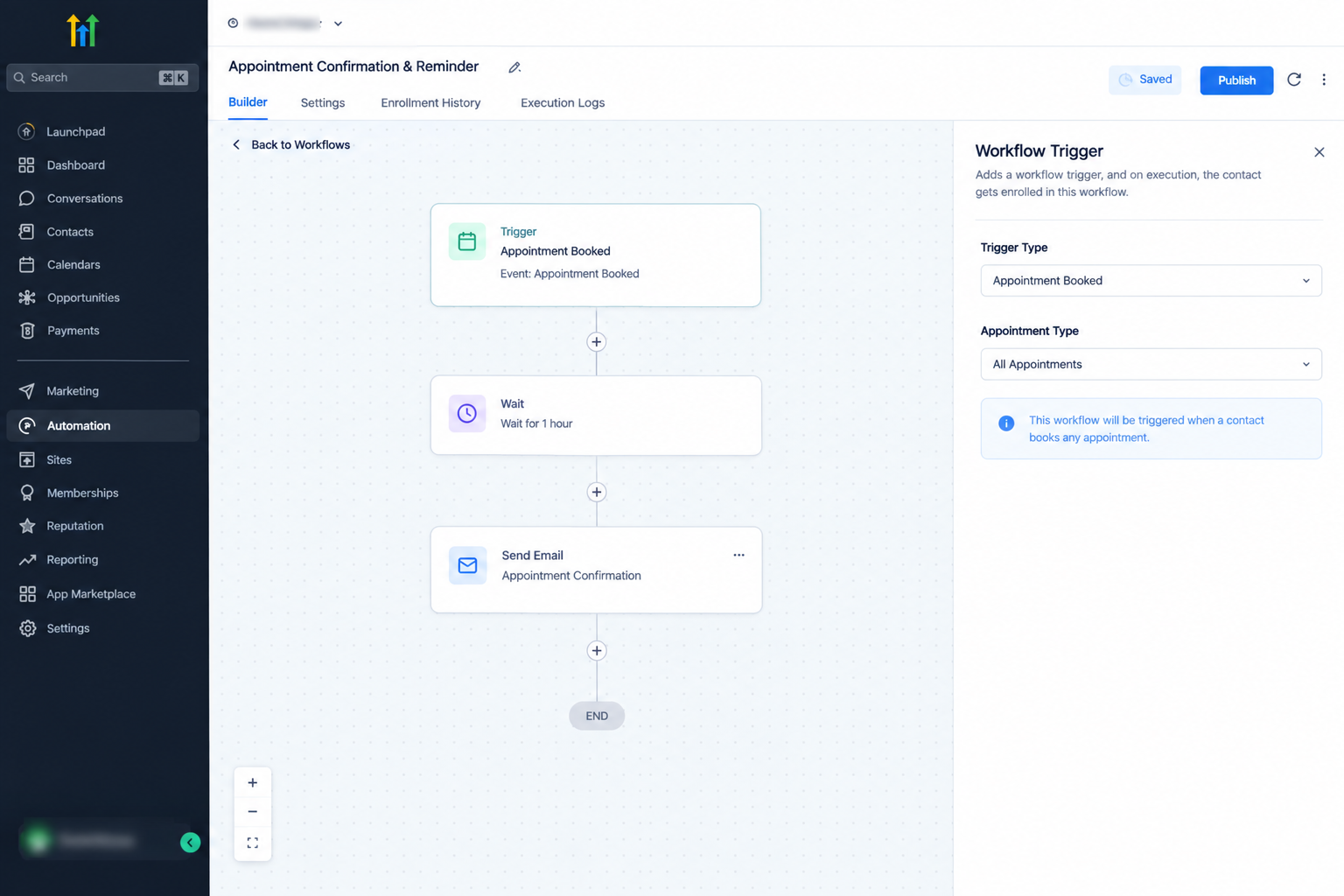This screenshot has width=1344, height=896.
Task: Go back to Workflows
Action: 291,145
